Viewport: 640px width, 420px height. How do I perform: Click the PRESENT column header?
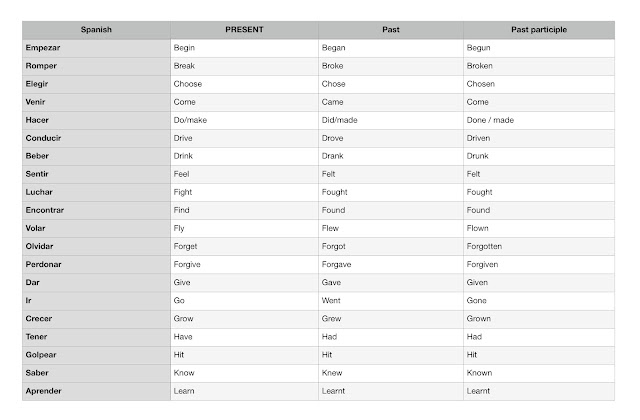(x=244, y=30)
